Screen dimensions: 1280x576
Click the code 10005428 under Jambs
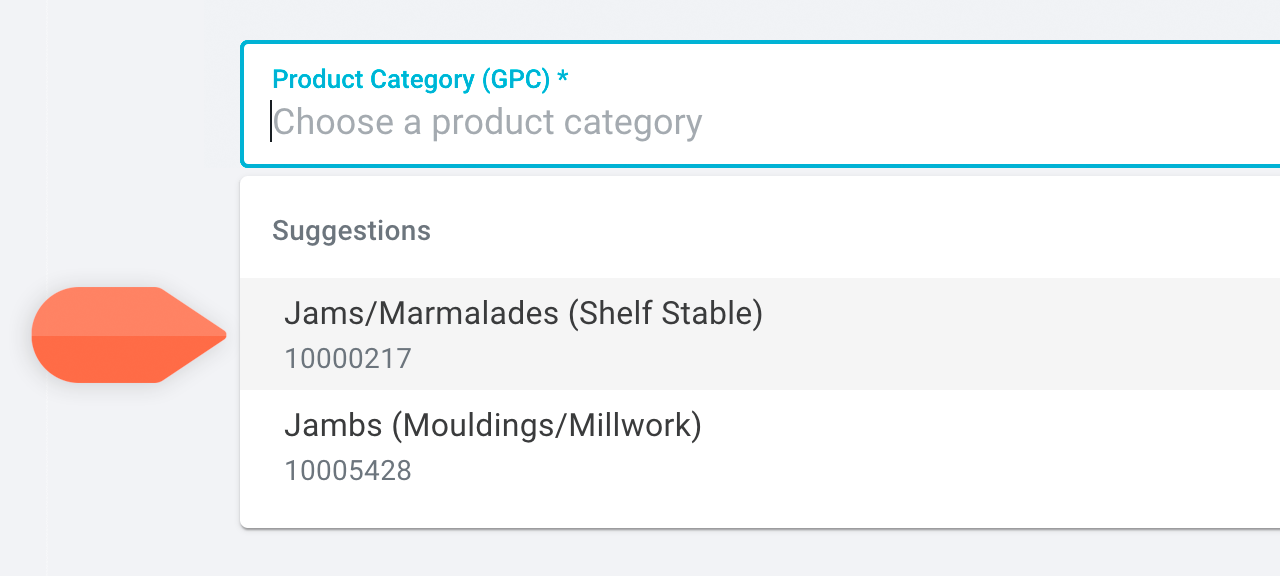[x=348, y=470]
